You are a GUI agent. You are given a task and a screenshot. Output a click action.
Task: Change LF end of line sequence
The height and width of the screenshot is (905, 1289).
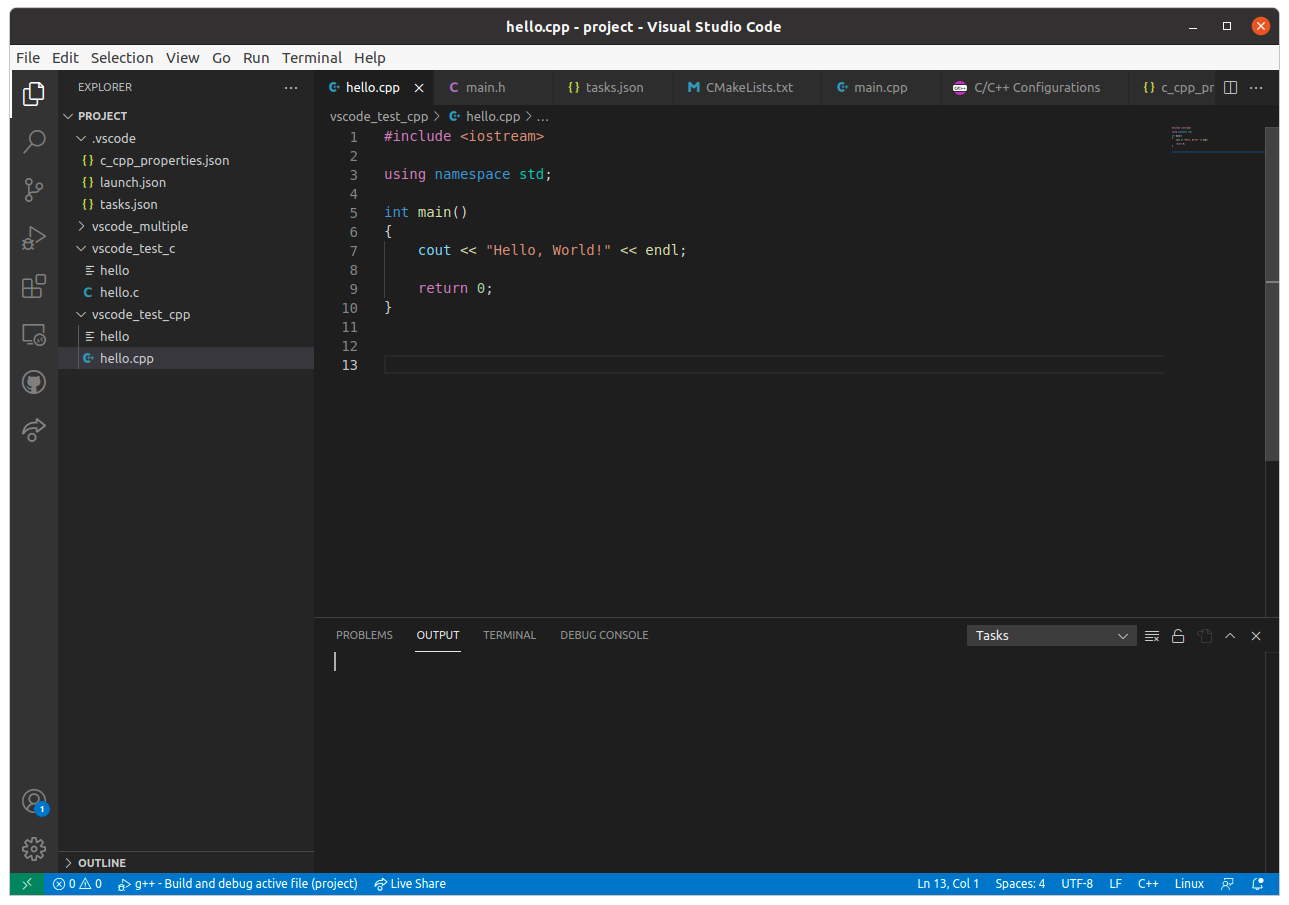1115,884
